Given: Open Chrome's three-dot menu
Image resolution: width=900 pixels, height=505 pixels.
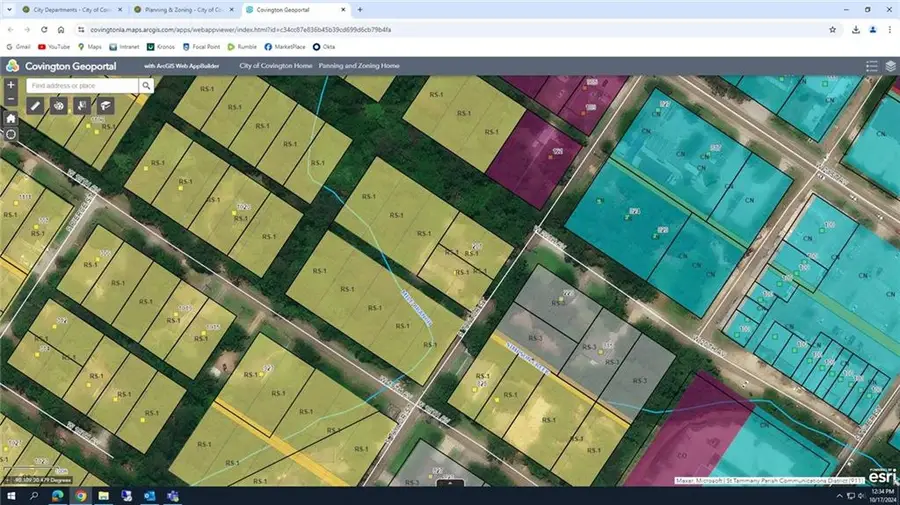Looking at the screenshot, I should pos(889,29).
